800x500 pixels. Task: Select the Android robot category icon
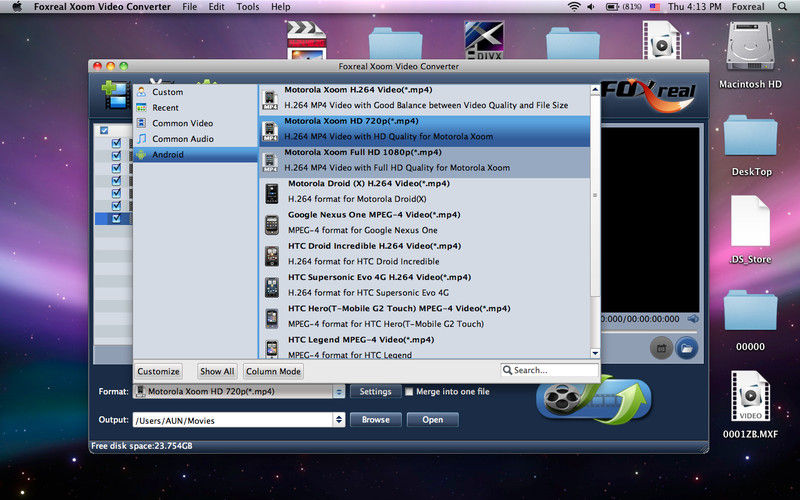142,155
